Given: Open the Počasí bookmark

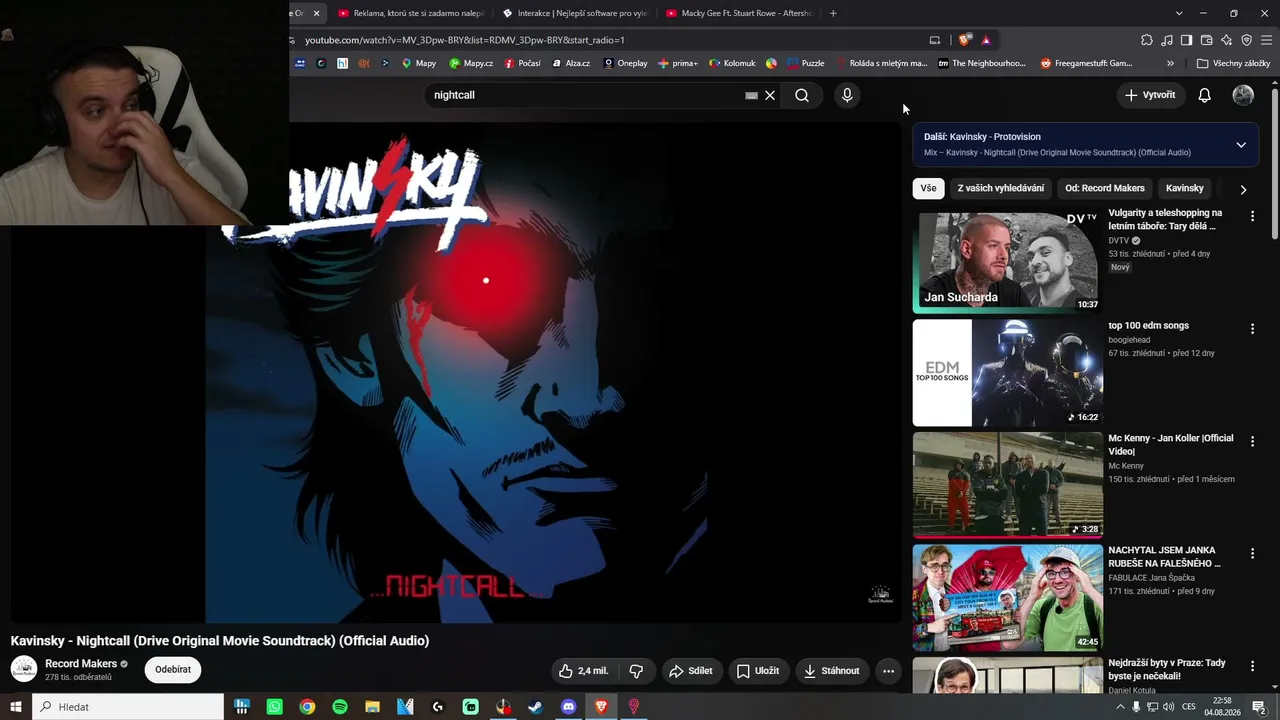Looking at the screenshot, I should click(x=522, y=63).
